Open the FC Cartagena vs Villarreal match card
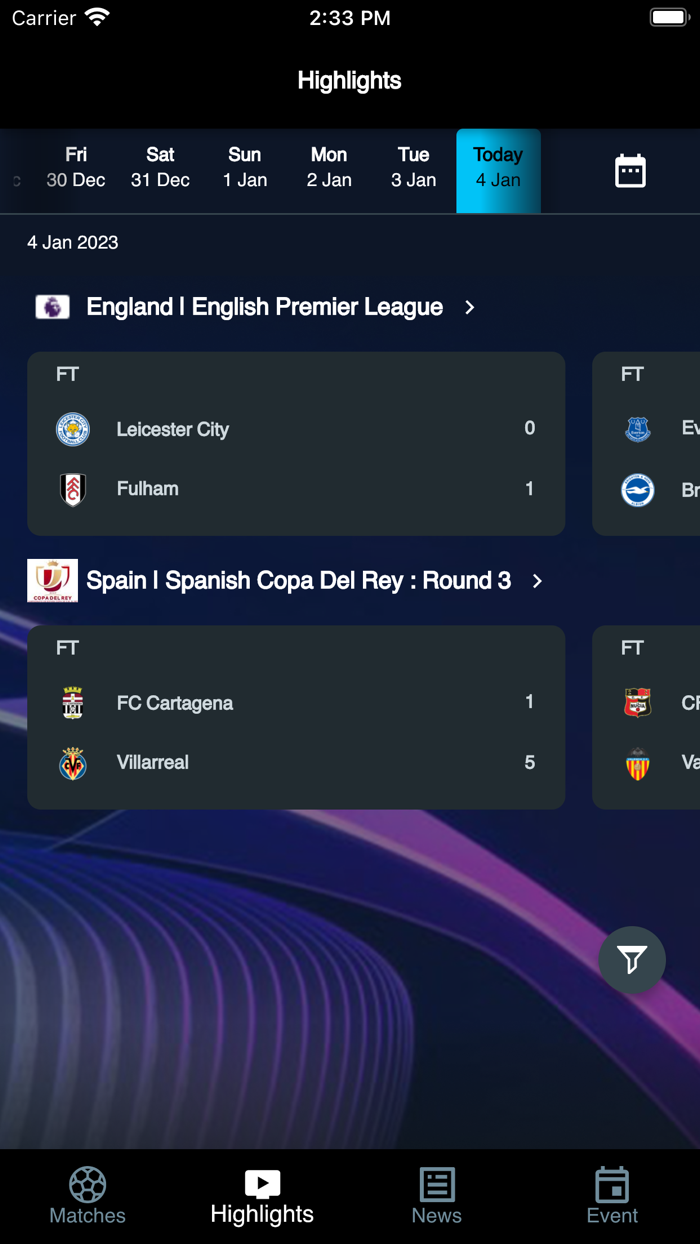 point(296,716)
